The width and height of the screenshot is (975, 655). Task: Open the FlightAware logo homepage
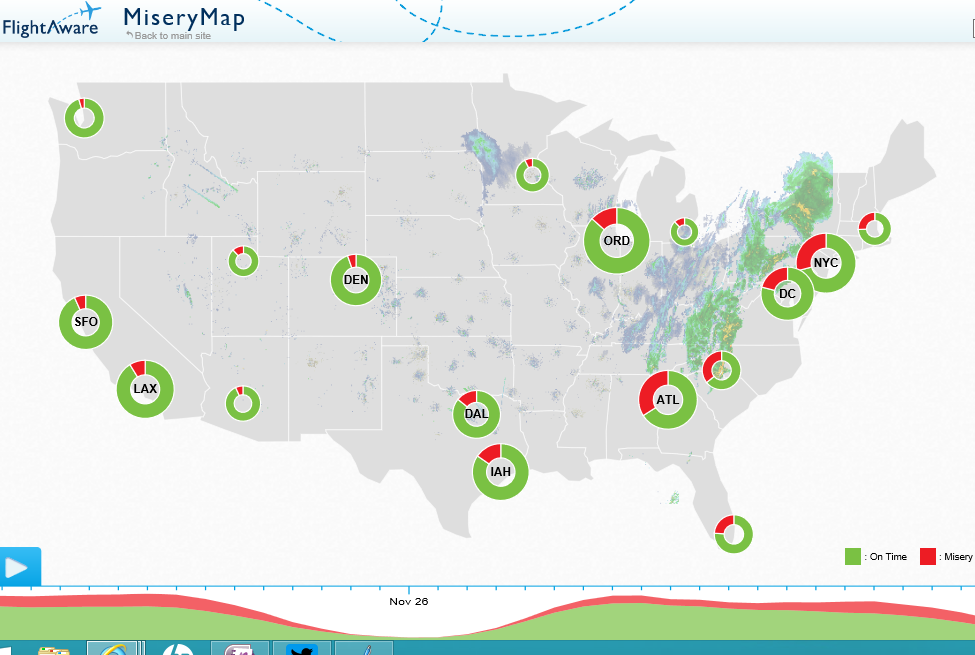click(x=51, y=21)
